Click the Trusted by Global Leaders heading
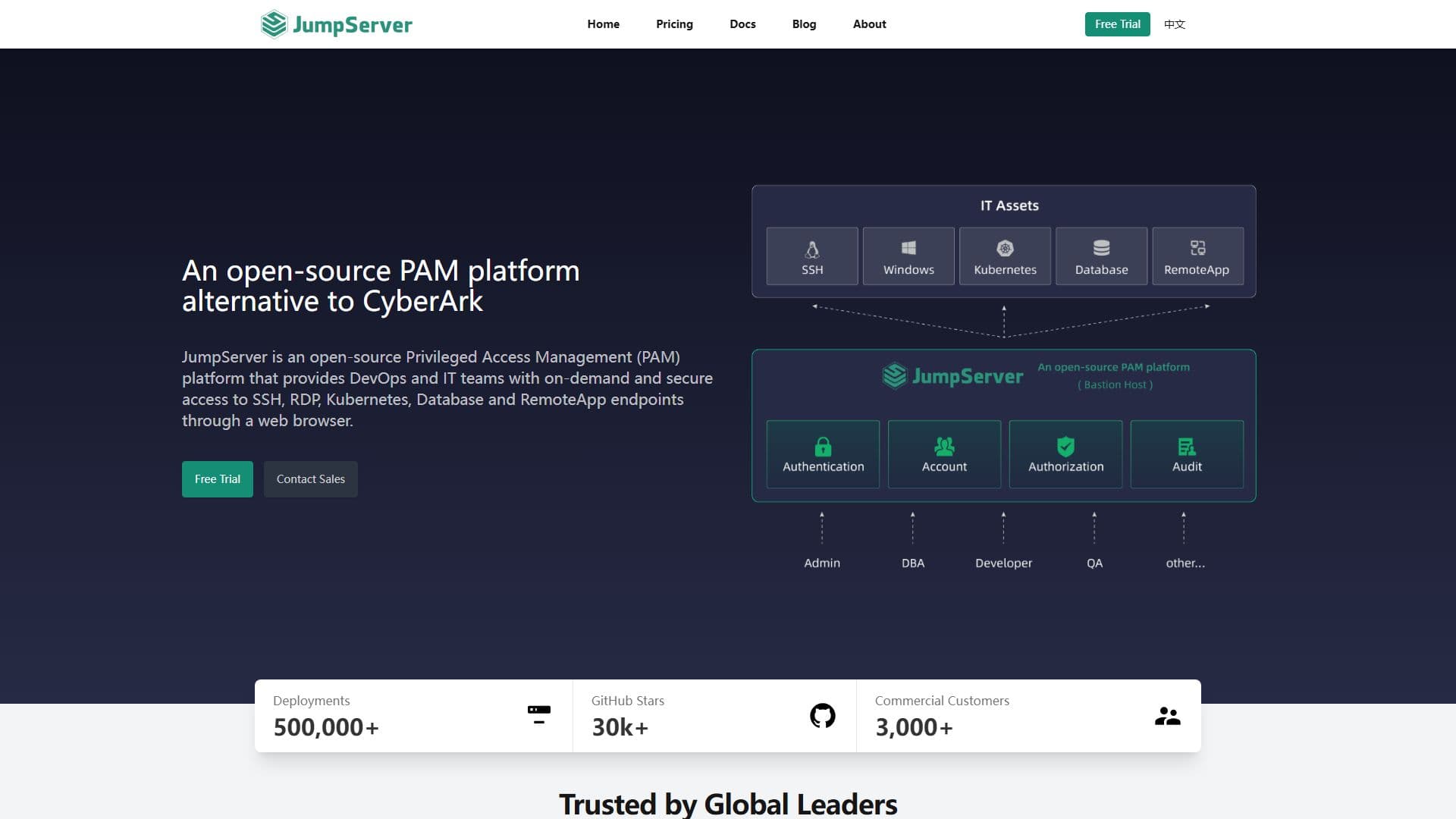The height and width of the screenshot is (819, 1456). click(728, 804)
